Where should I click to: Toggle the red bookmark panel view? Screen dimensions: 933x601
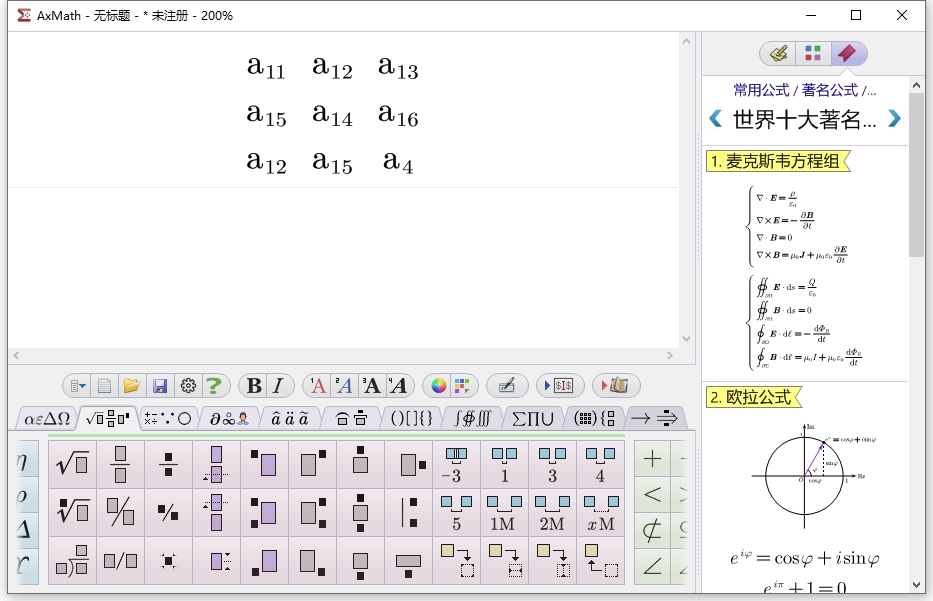[x=849, y=53]
